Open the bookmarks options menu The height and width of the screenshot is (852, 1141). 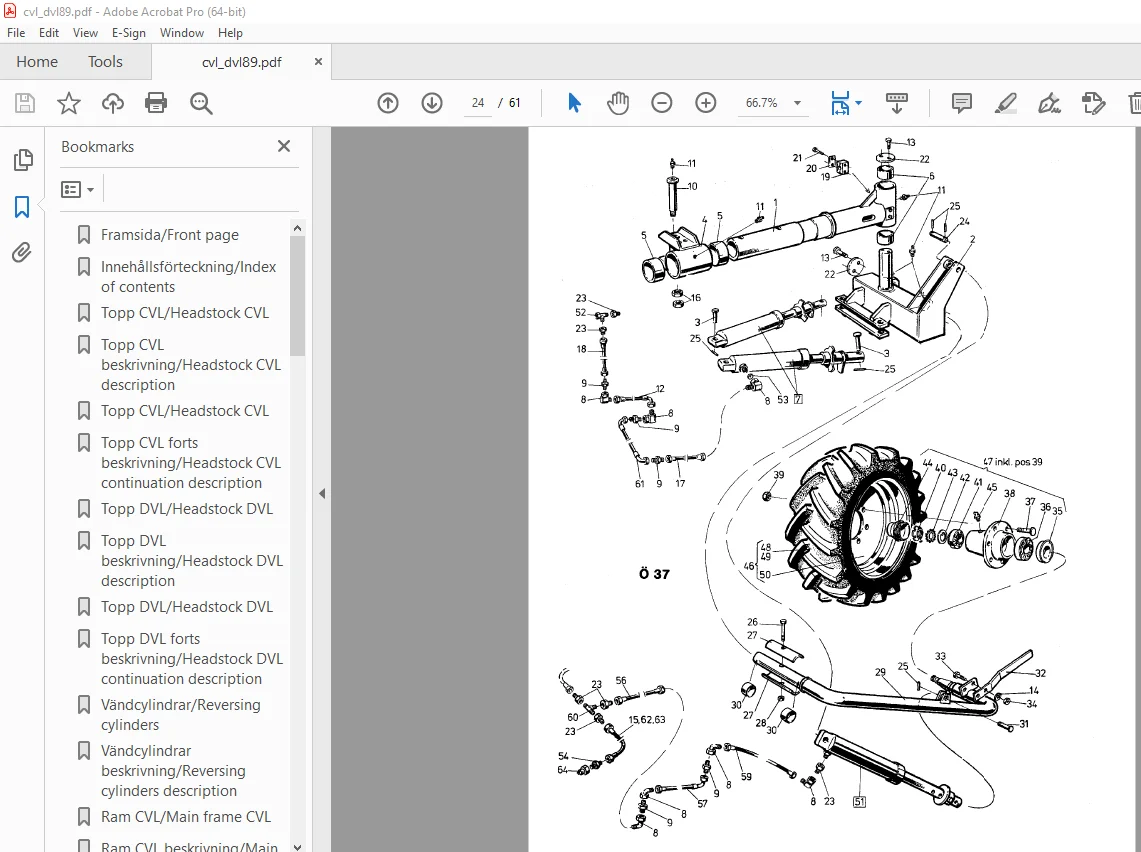coord(78,190)
